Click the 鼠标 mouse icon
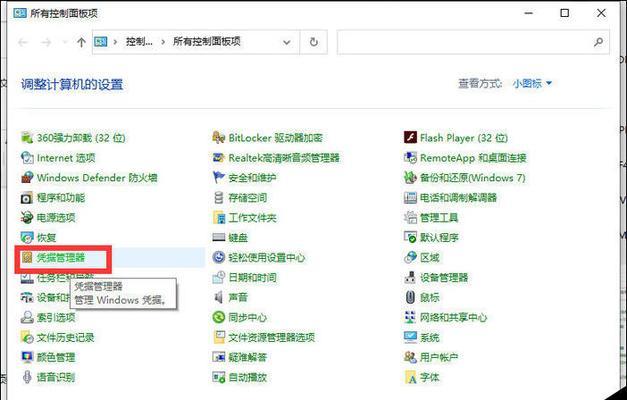Viewport: 627px width, 400px height. [x=410, y=297]
